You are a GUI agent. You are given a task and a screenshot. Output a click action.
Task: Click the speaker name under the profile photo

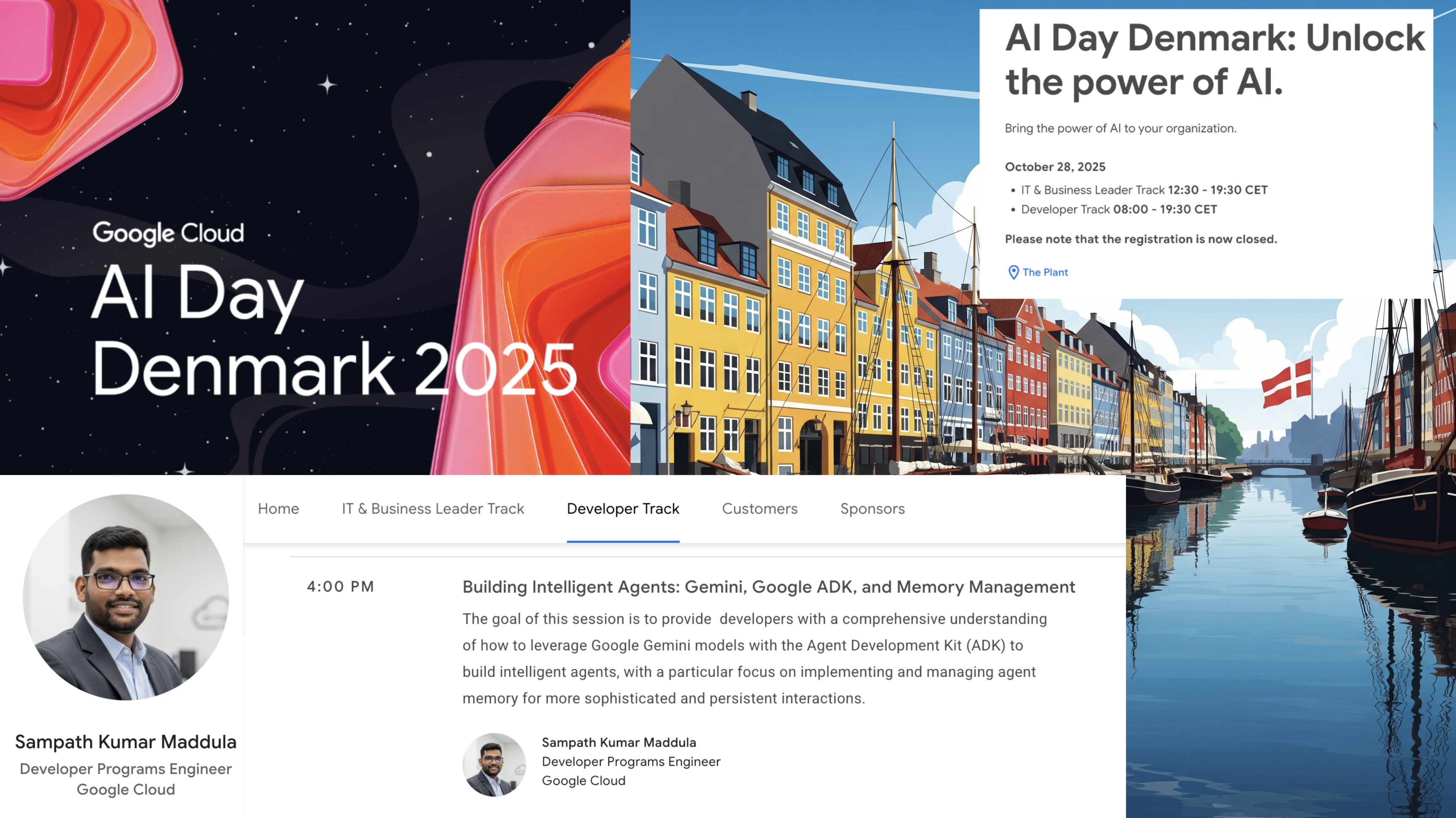pyautogui.click(x=126, y=742)
